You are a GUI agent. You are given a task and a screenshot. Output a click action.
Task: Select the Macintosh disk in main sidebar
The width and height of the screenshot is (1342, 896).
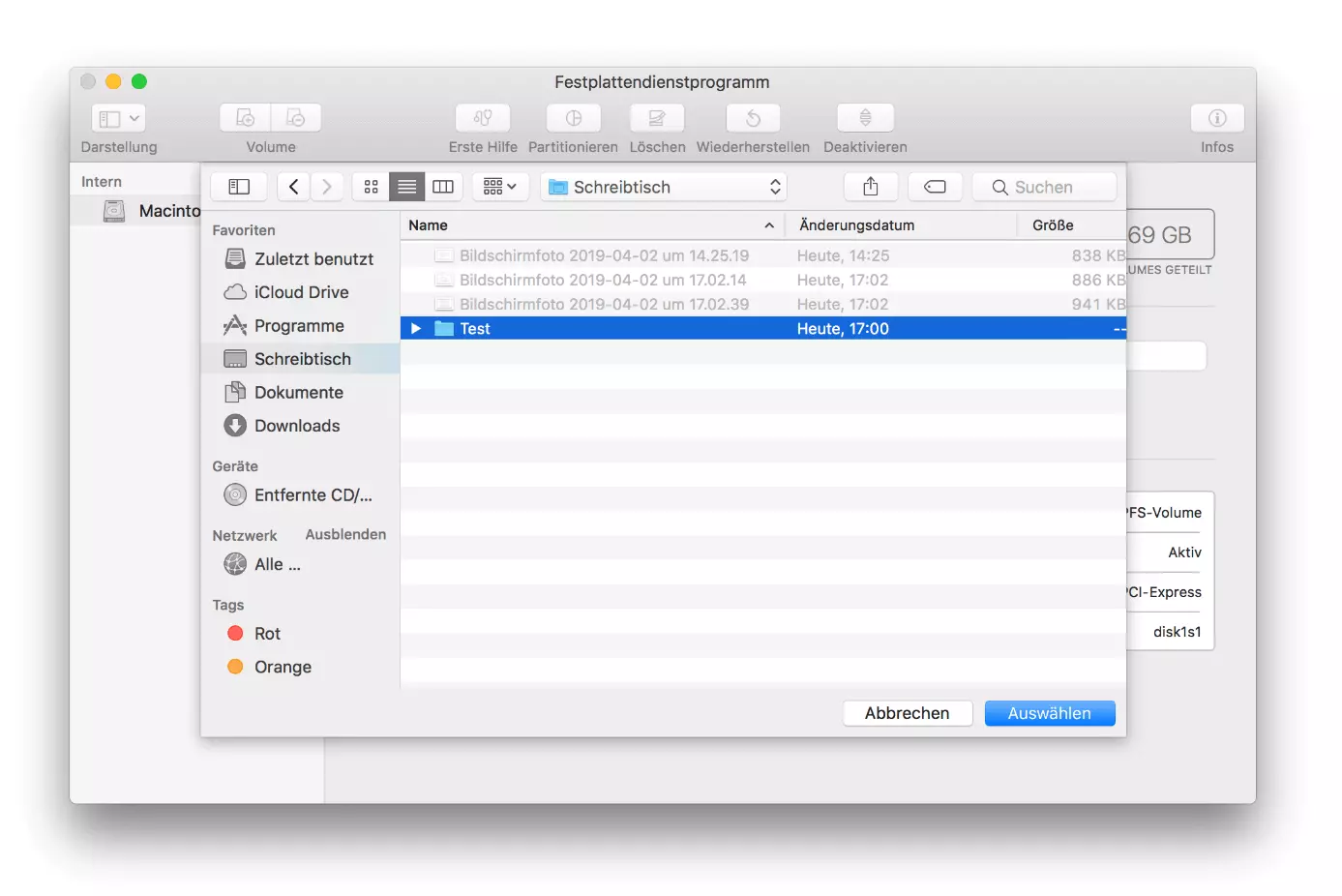tap(135, 211)
